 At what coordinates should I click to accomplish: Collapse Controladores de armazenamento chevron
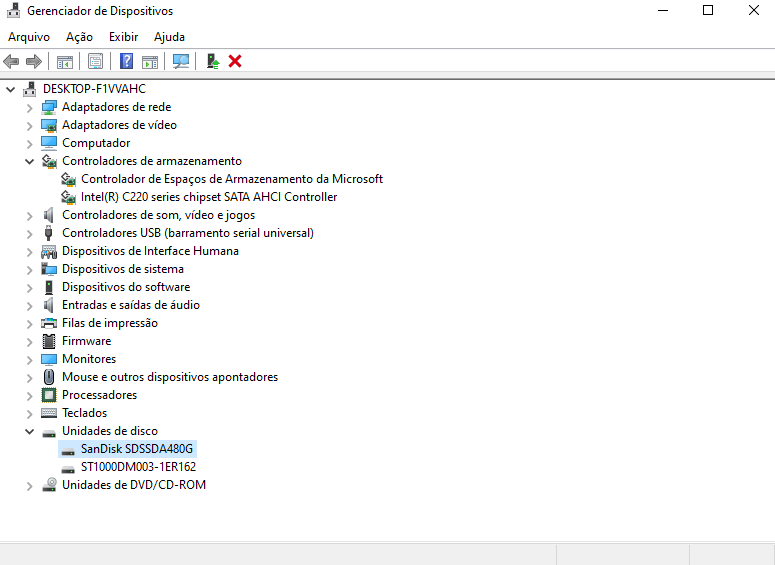click(30, 161)
